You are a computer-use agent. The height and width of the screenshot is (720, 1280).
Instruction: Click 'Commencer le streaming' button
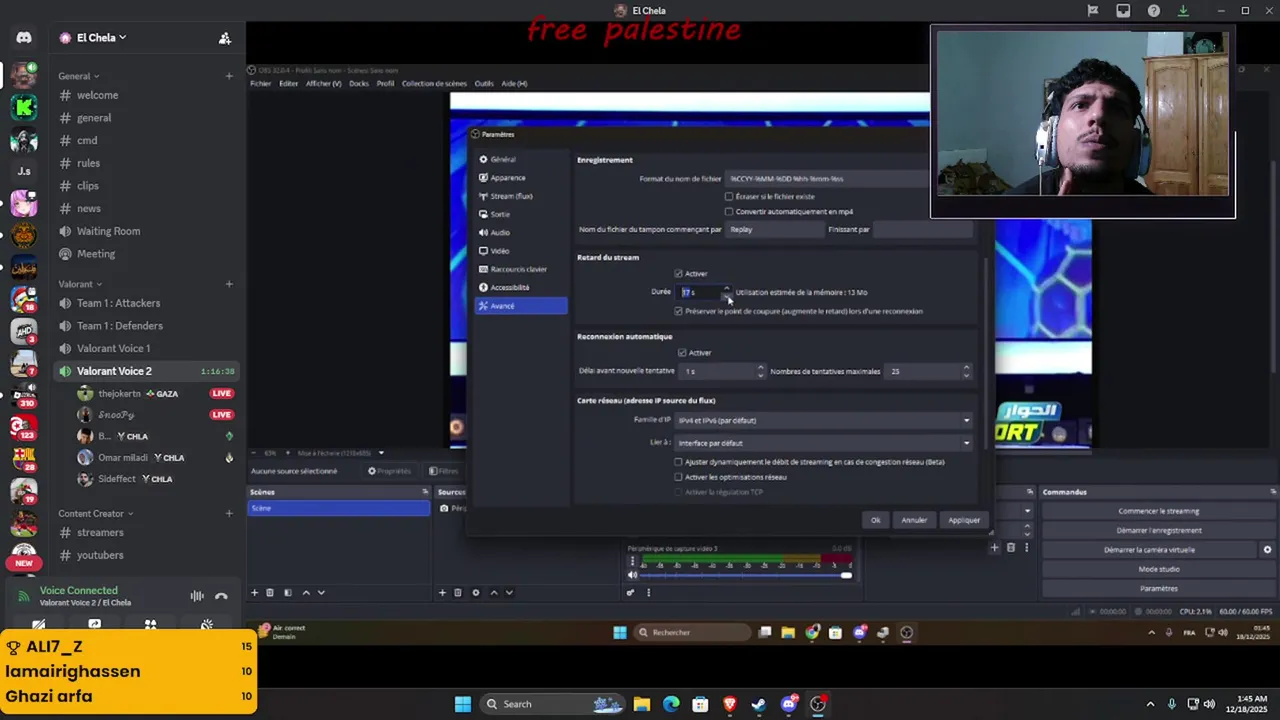pos(1158,511)
